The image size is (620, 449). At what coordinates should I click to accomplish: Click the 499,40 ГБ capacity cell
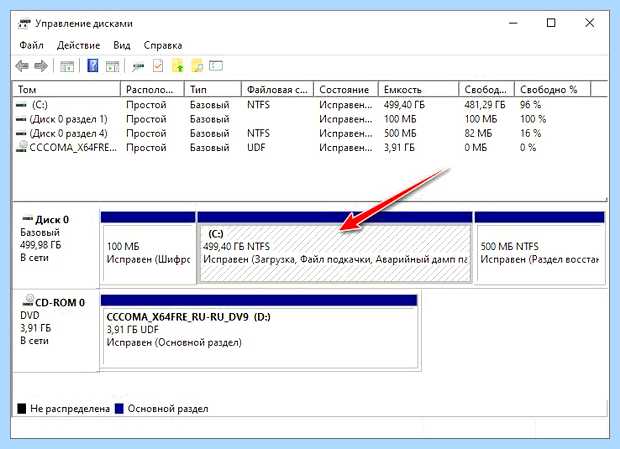point(404,105)
